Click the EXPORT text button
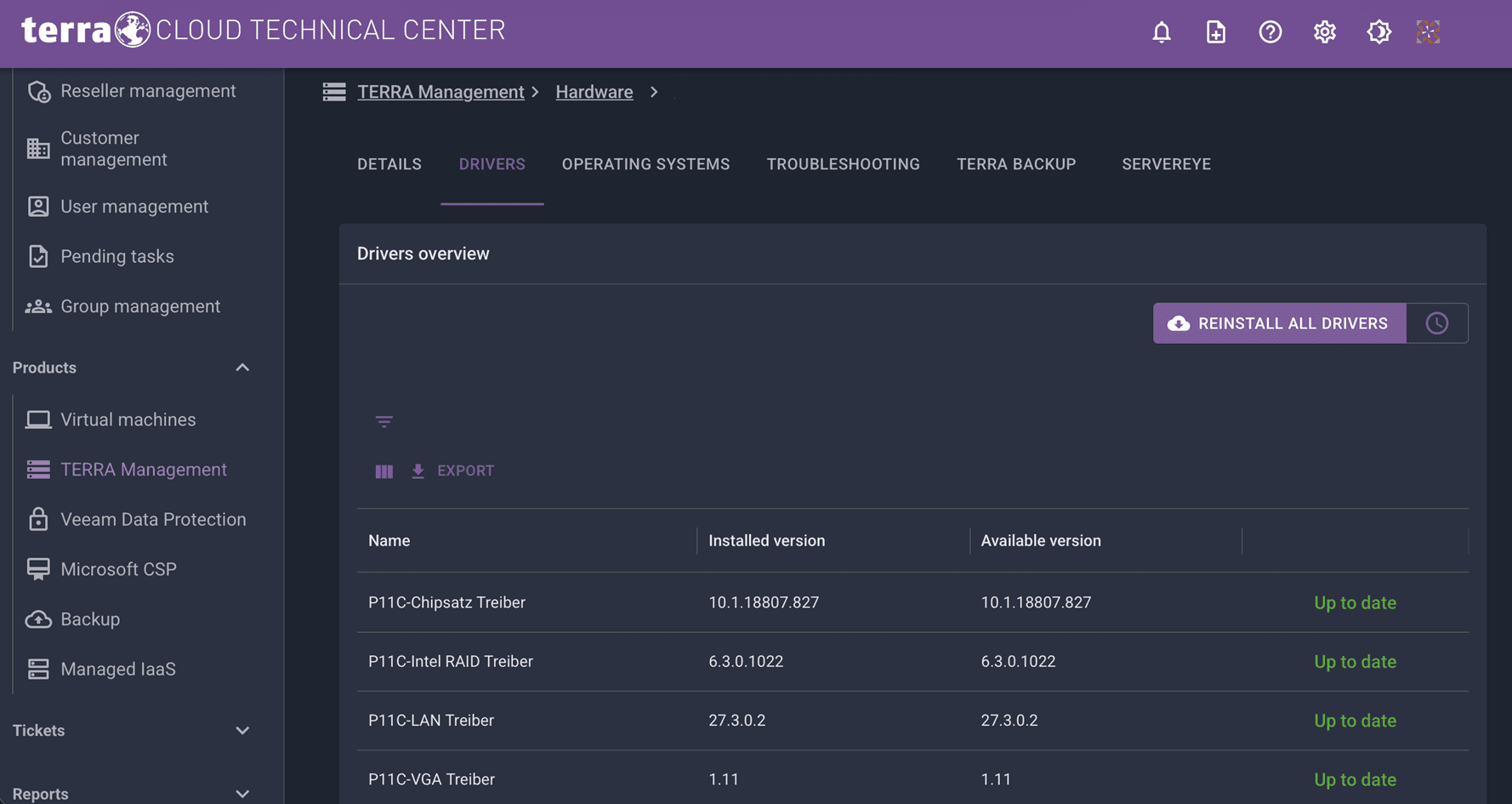The height and width of the screenshot is (804, 1512). tap(465, 471)
